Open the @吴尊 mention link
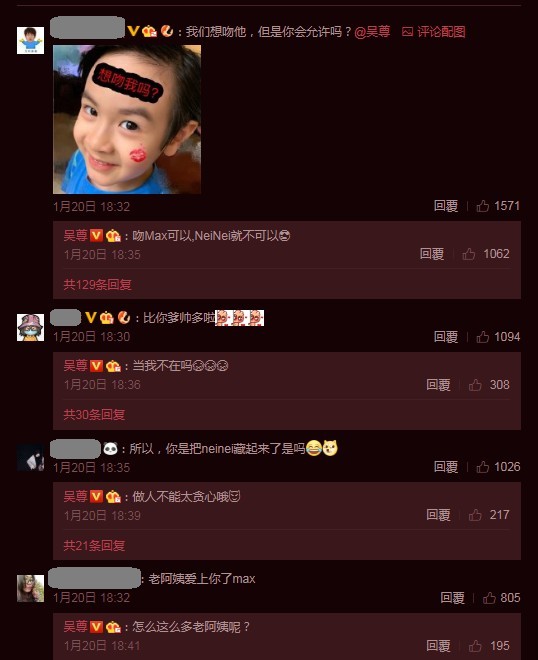538x660 pixels. (x=373, y=32)
